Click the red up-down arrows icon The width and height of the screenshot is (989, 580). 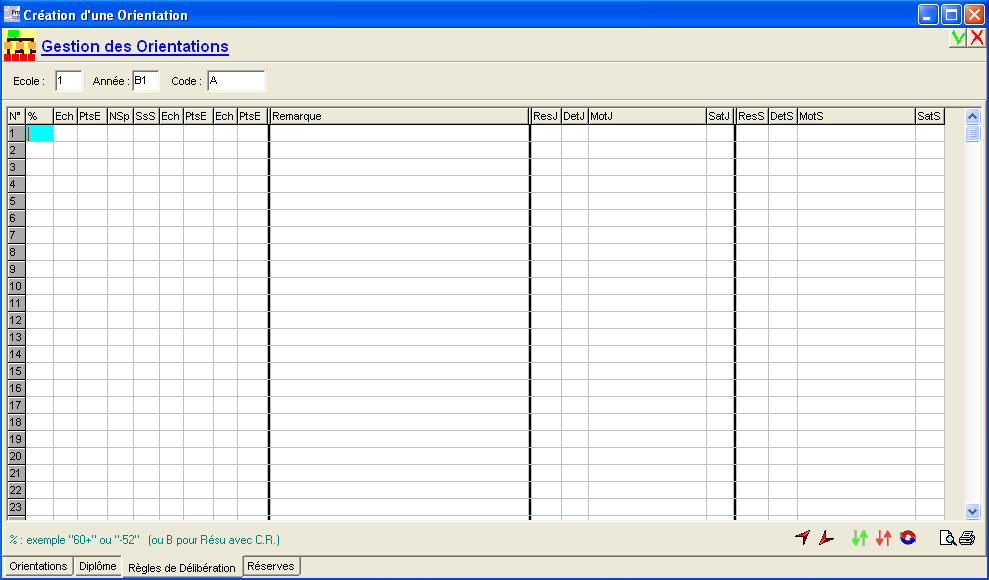click(x=883, y=538)
